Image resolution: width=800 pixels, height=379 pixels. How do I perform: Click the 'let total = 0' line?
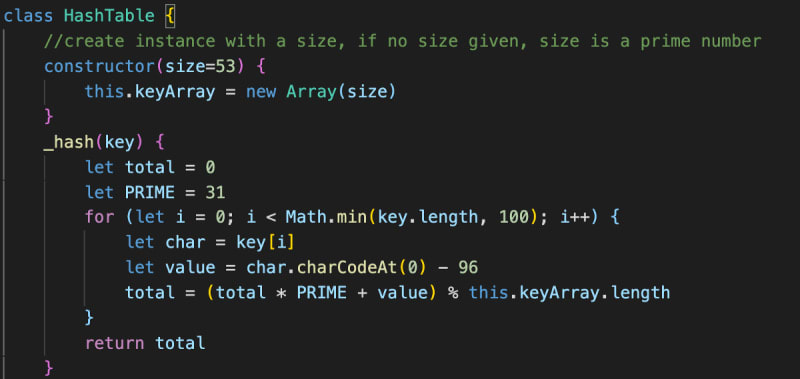pyautogui.click(x=150, y=167)
